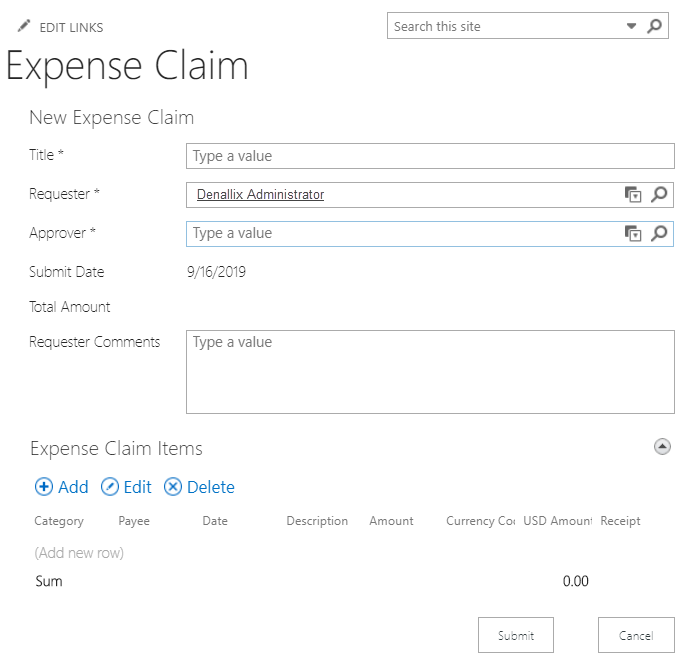Viewport: 684px width, 665px height.
Task: Open the Denallix Administrator link
Action: (x=260, y=195)
